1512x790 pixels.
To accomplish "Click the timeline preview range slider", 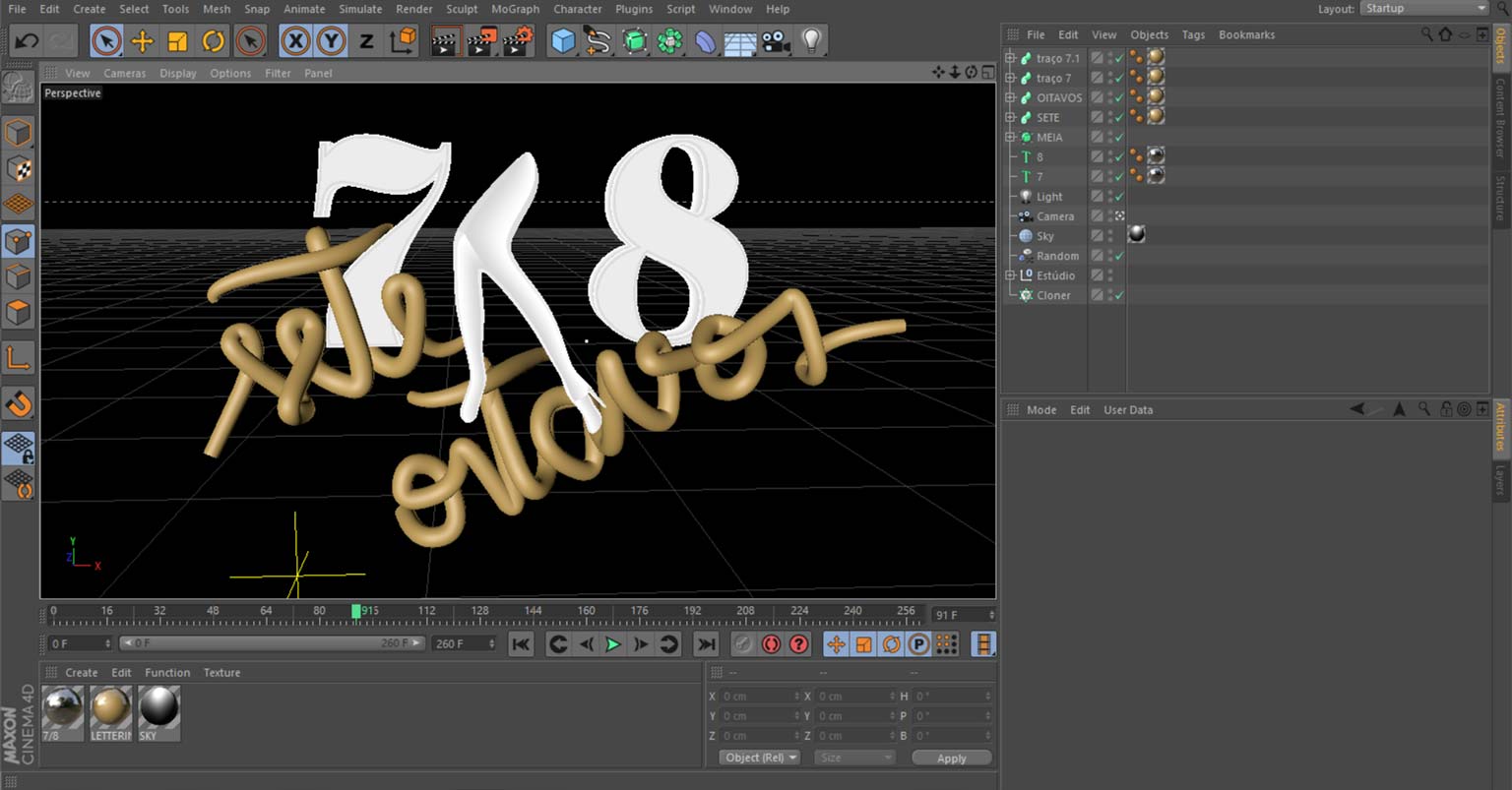I will tap(272, 643).
